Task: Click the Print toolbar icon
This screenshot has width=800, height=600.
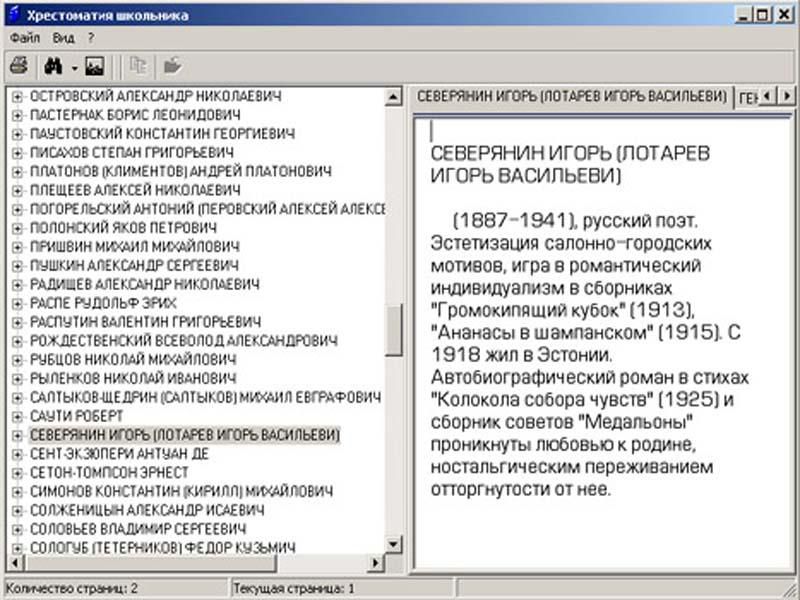Action: 19,66
